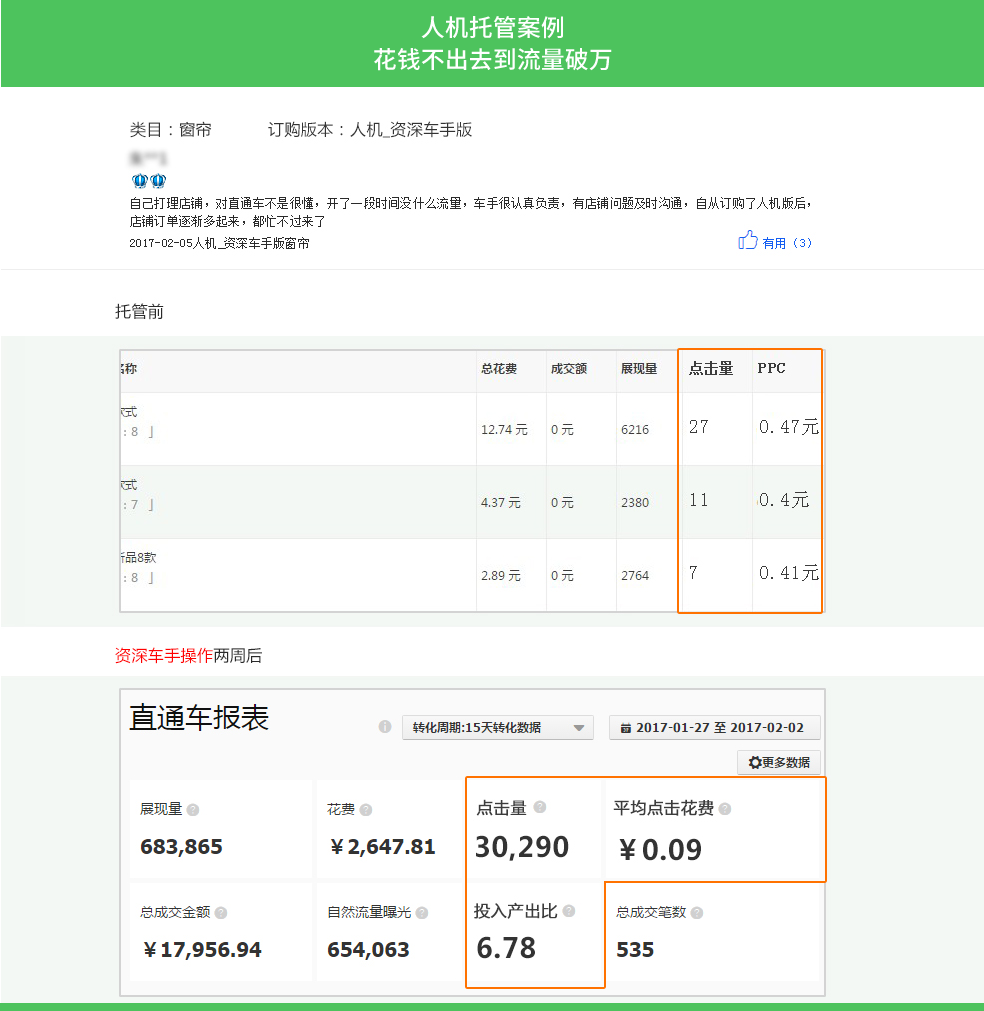Click the help icon beside 总成交笔数
This screenshot has height=1011, width=984.
point(697,913)
